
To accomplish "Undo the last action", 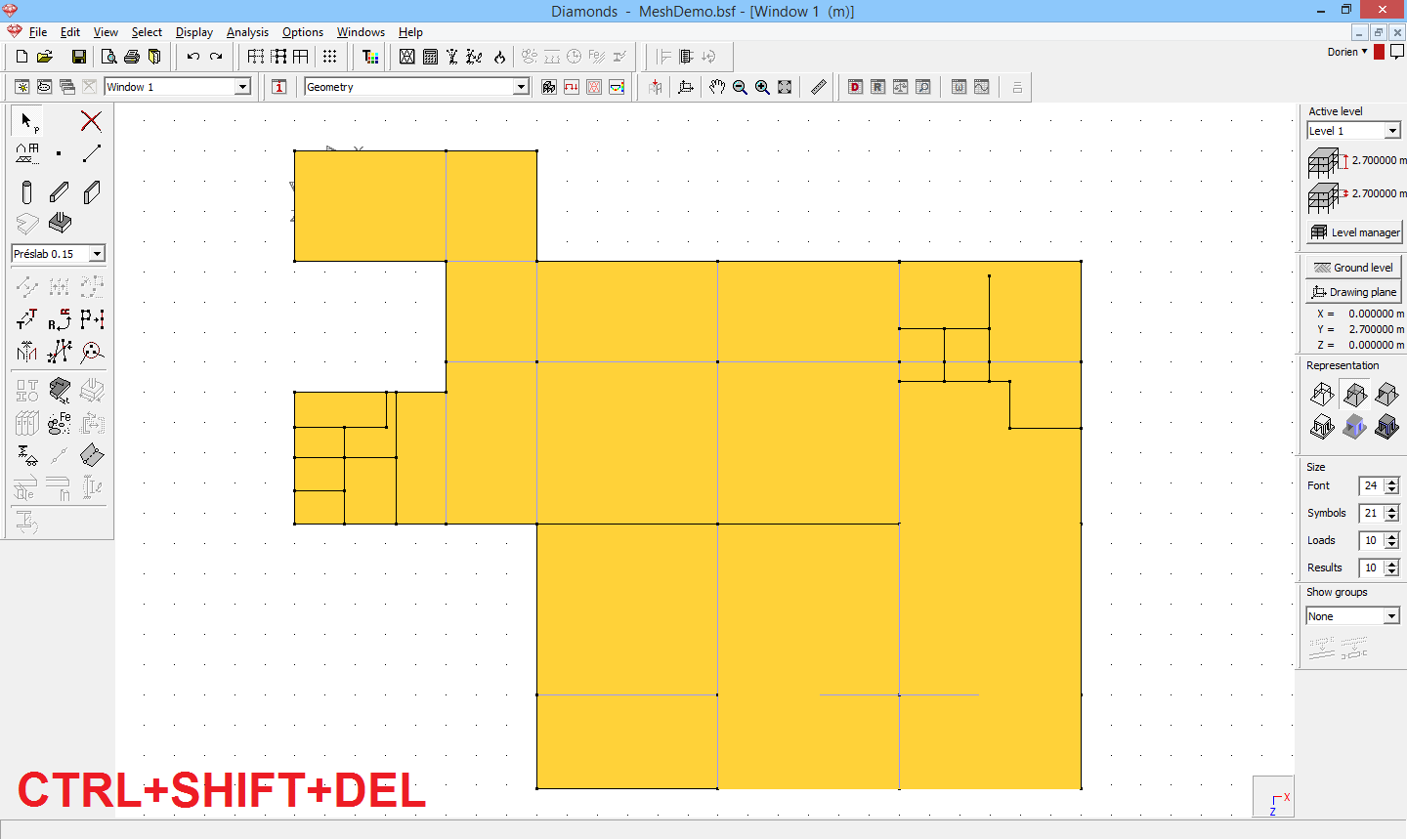I will [x=193, y=57].
